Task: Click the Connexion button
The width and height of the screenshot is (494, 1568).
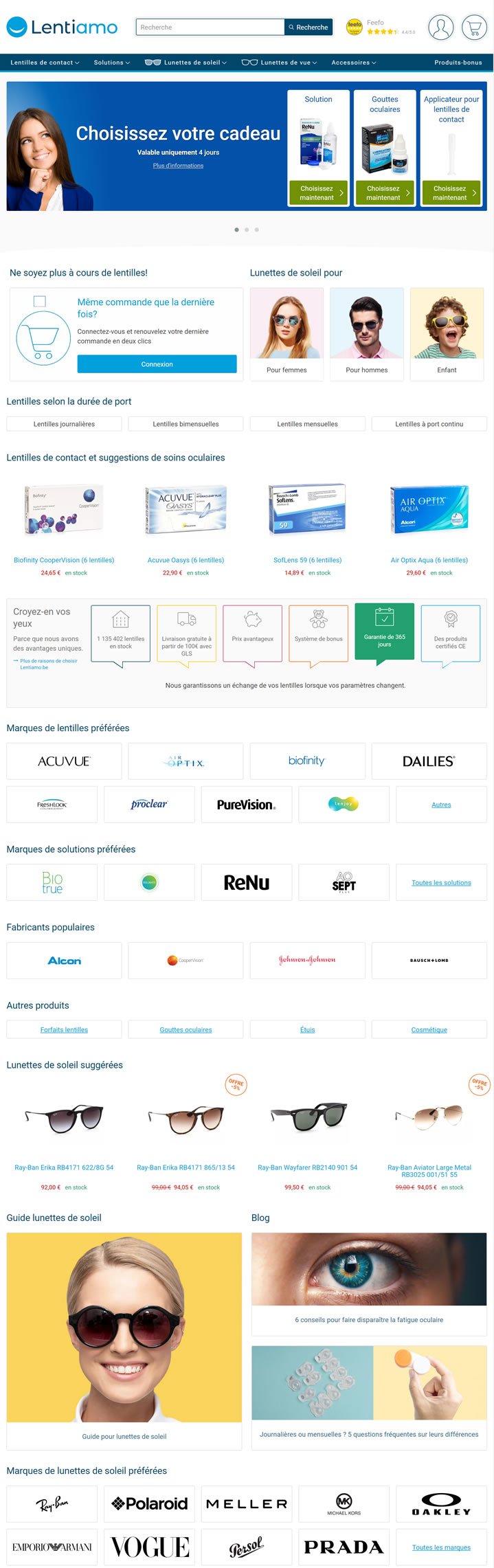Action: pyautogui.click(x=157, y=364)
